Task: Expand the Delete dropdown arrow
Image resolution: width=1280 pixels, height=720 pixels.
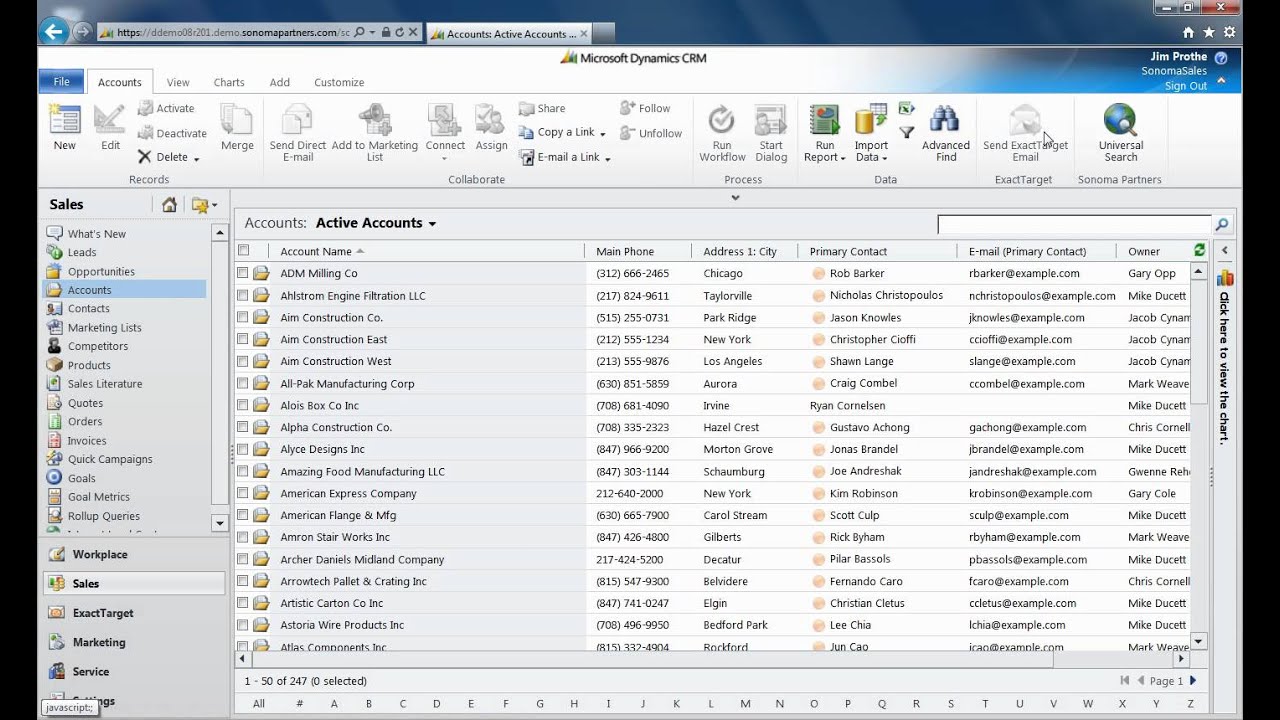Action: click(196, 158)
